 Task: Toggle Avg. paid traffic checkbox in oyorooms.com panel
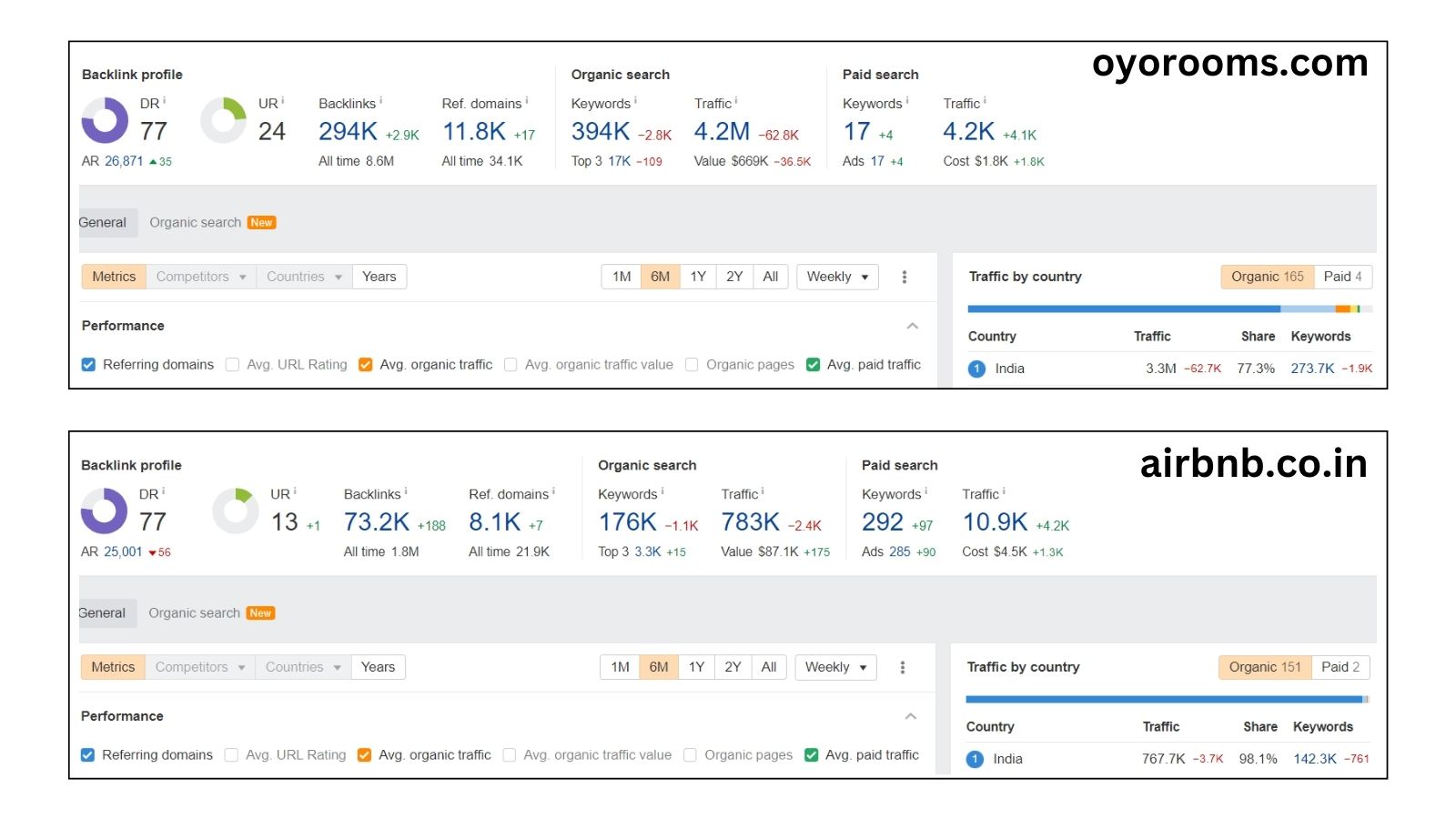(x=813, y=365)
